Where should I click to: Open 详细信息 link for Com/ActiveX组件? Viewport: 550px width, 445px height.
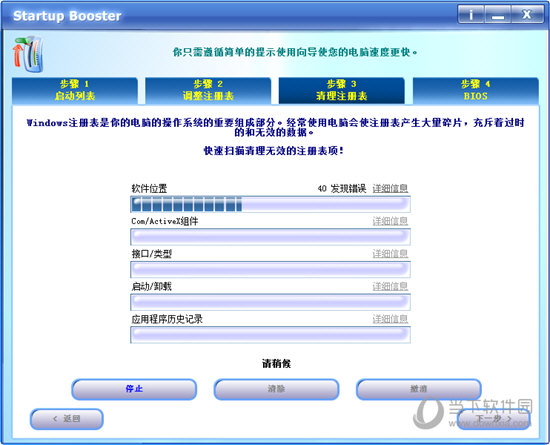(x=390, y=221)
